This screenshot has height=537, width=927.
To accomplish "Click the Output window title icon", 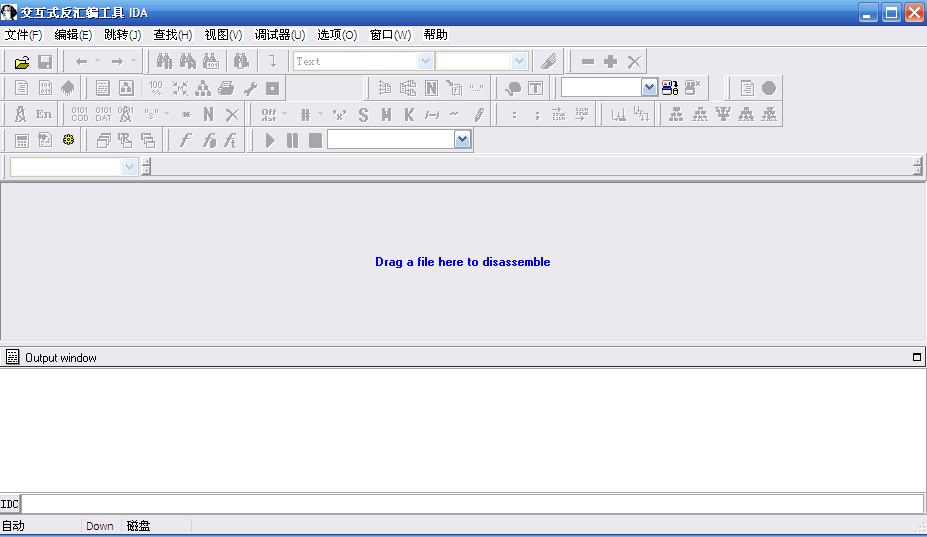I will tap(12, 357).
